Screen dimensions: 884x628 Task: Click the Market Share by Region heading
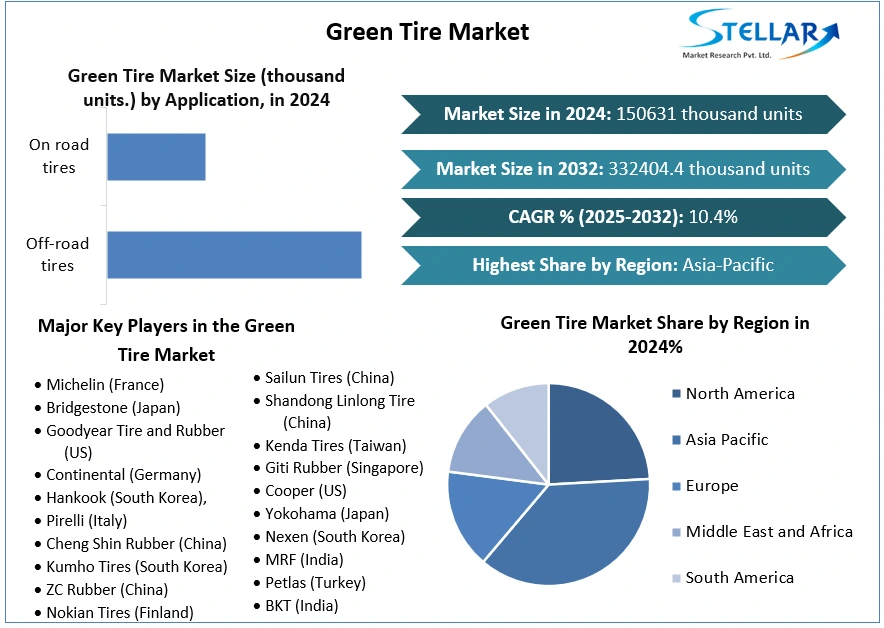[x=654, y=335]
